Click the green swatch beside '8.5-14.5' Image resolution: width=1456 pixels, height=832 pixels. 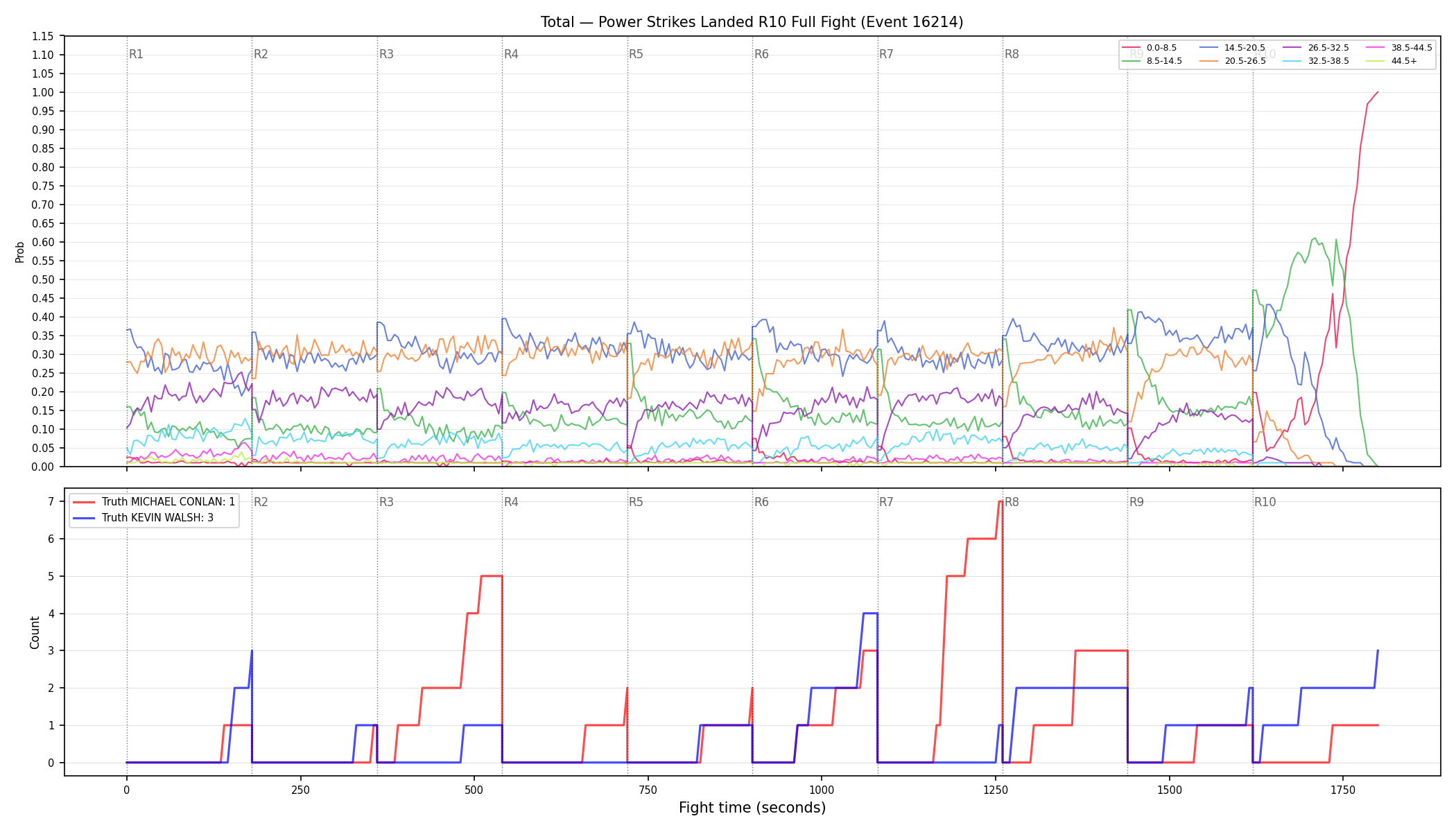coord(1132,61)
